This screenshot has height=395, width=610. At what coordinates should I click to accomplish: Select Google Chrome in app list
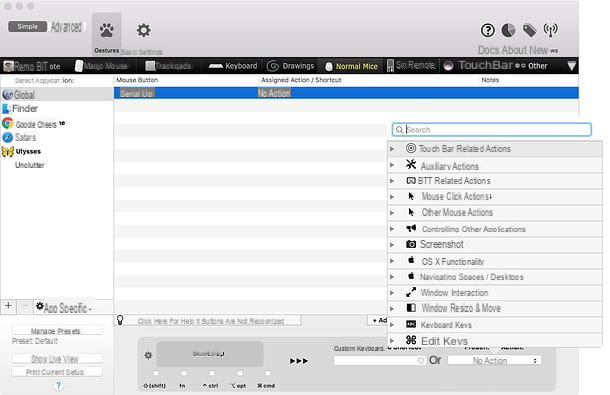pos(57,124)
